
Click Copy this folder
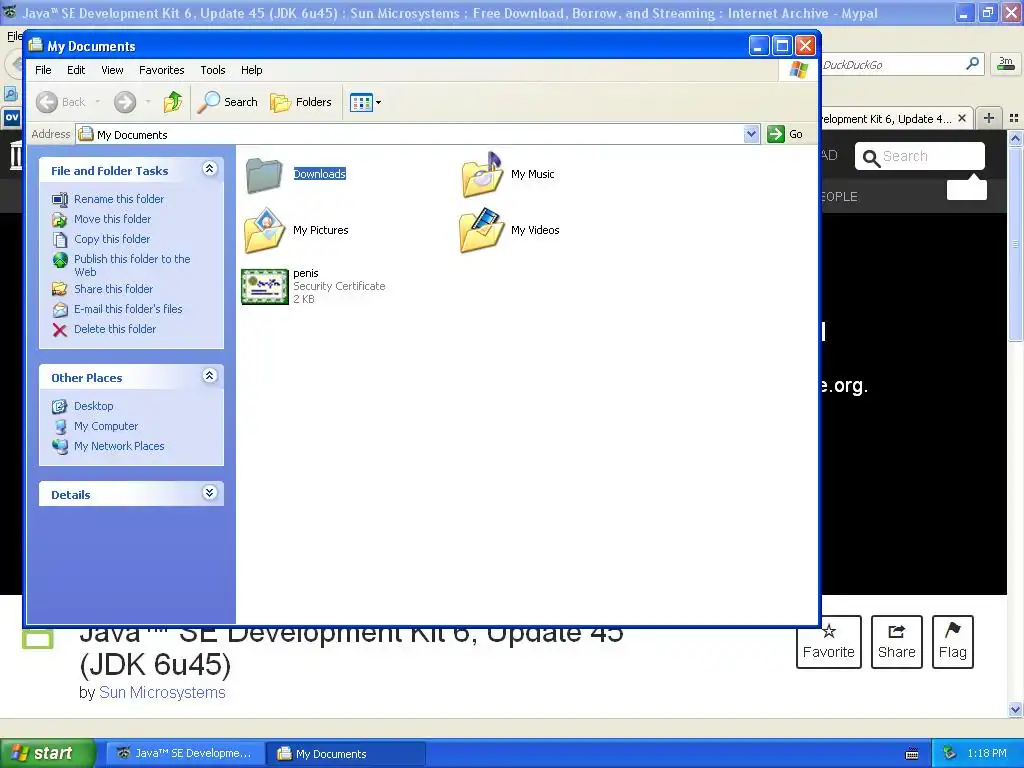point(112,239)
